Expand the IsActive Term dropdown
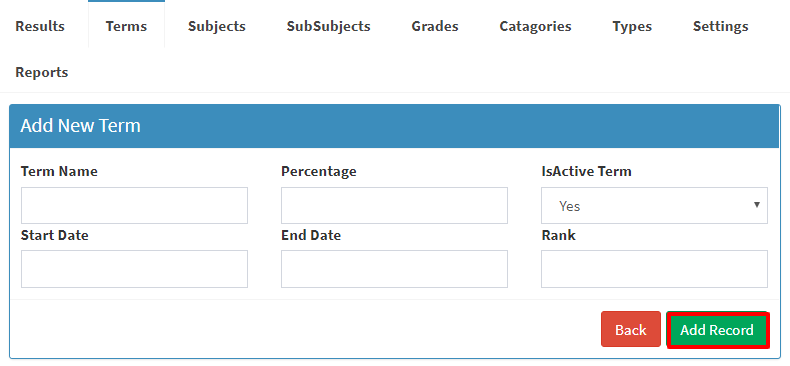Image resolution: width=790 pixels, height=366 pixels. (x=654, y=206)
